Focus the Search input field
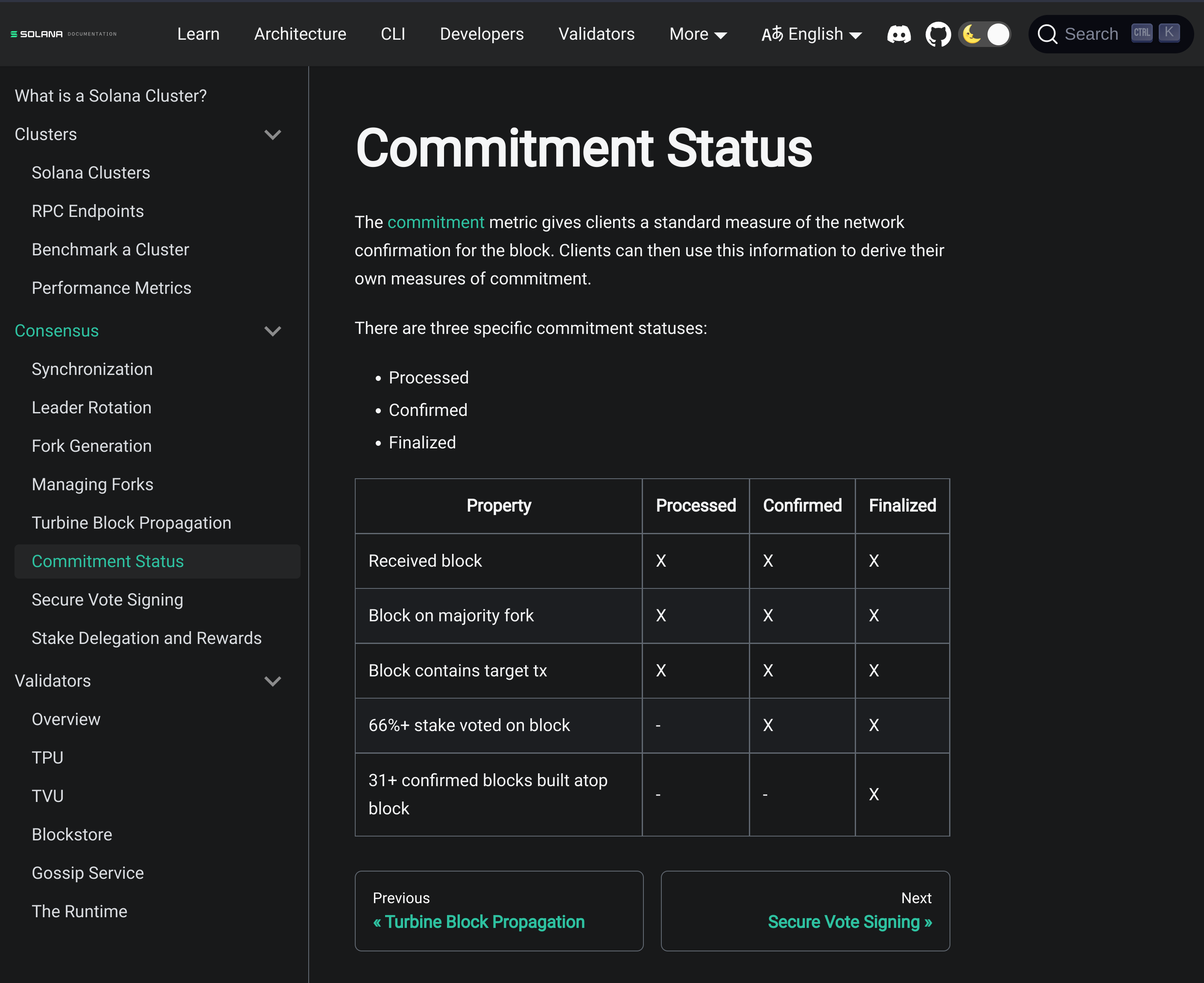 [x=1090, y=35]
